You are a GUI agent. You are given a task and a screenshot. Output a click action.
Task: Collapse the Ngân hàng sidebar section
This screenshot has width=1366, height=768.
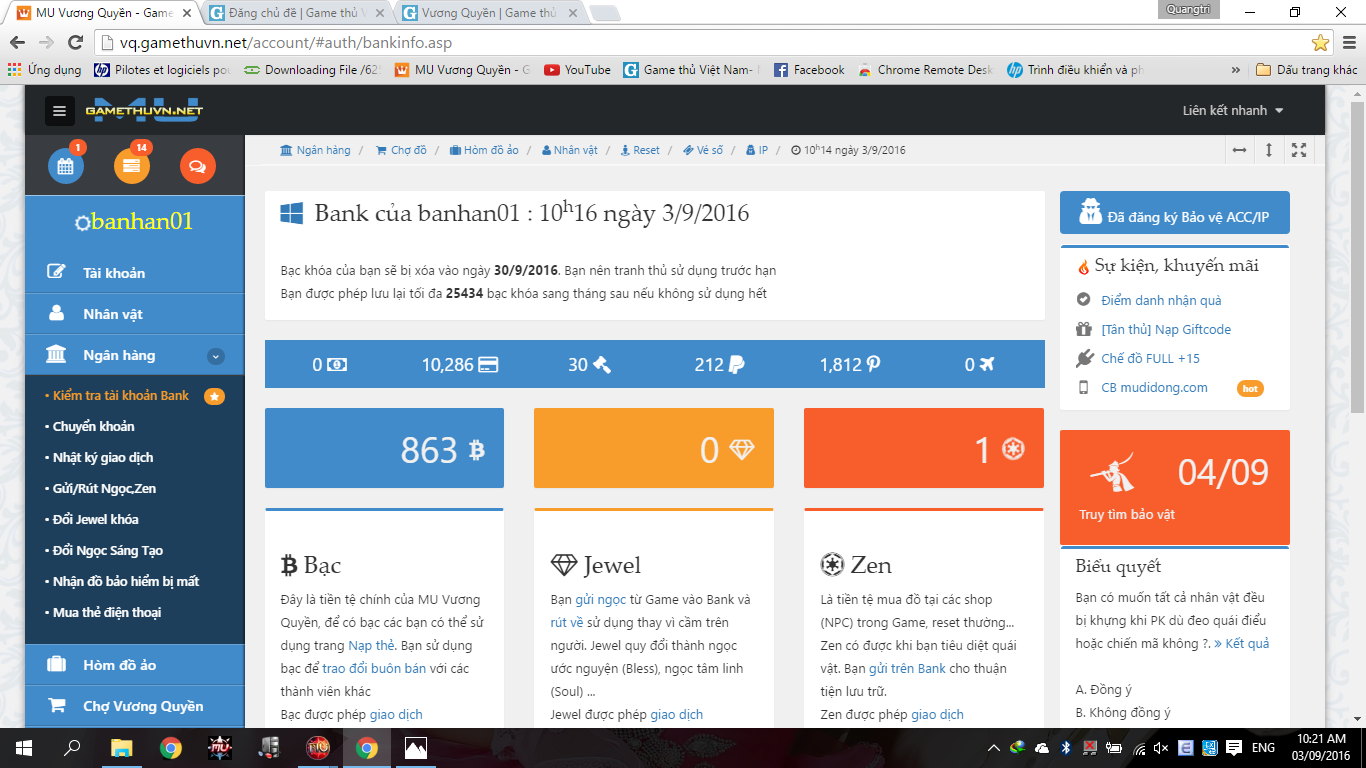click(x=216, y=356)
